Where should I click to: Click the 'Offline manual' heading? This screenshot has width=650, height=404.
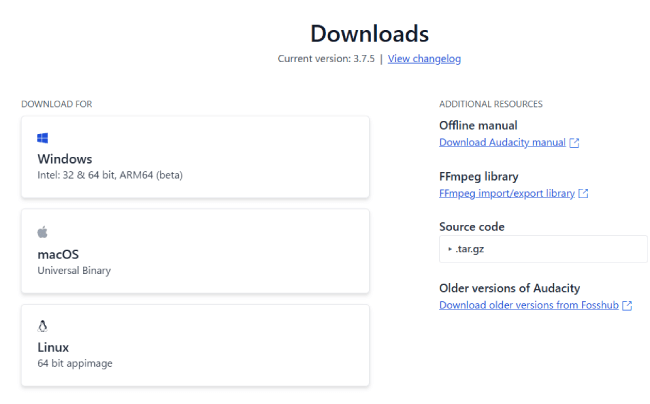pos(478,126)
